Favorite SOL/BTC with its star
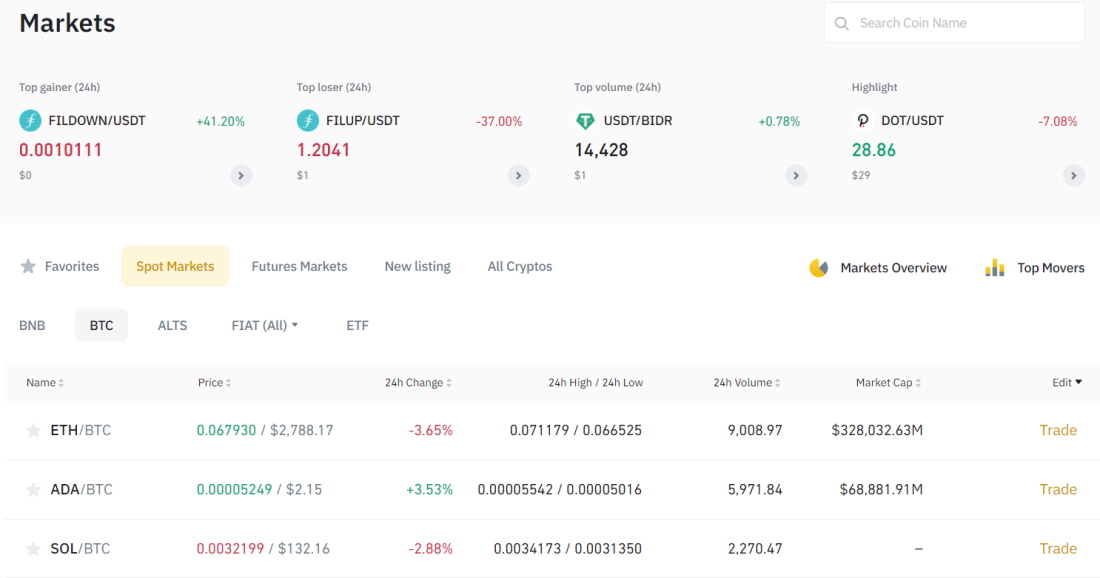 [33, 549]
